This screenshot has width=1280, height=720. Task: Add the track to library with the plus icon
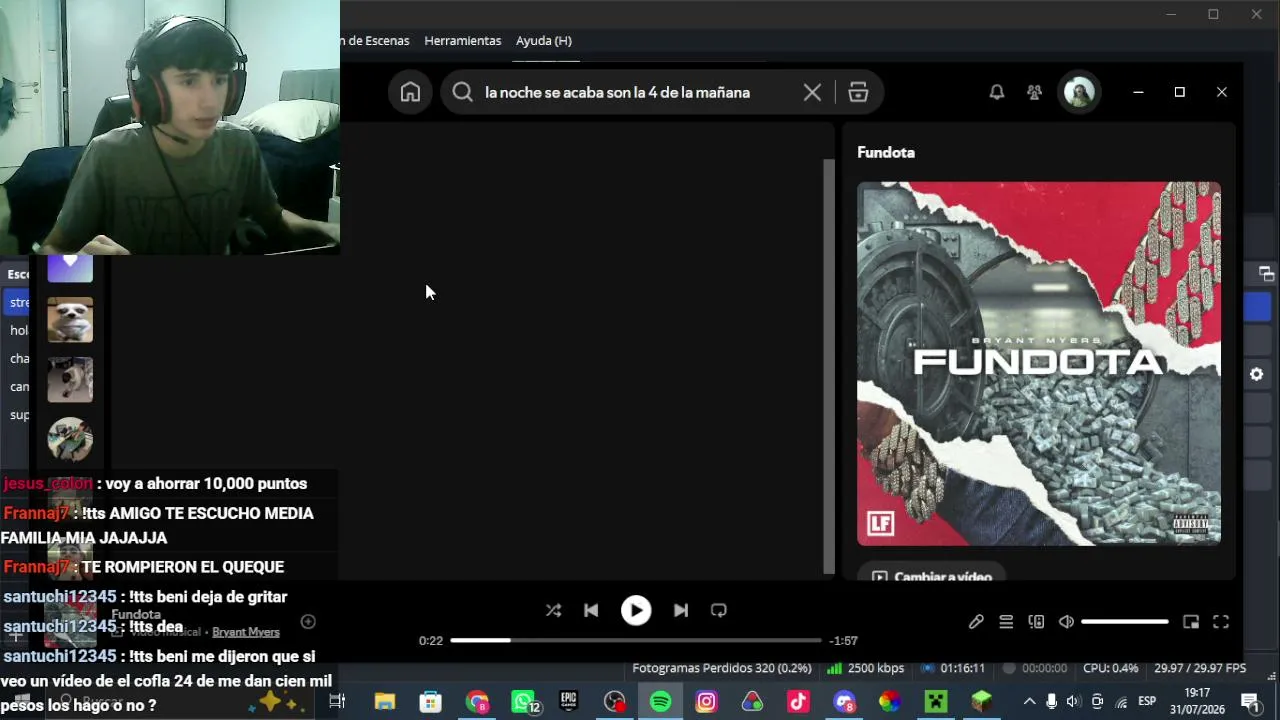pyautogui.click(x=308, y=622)
